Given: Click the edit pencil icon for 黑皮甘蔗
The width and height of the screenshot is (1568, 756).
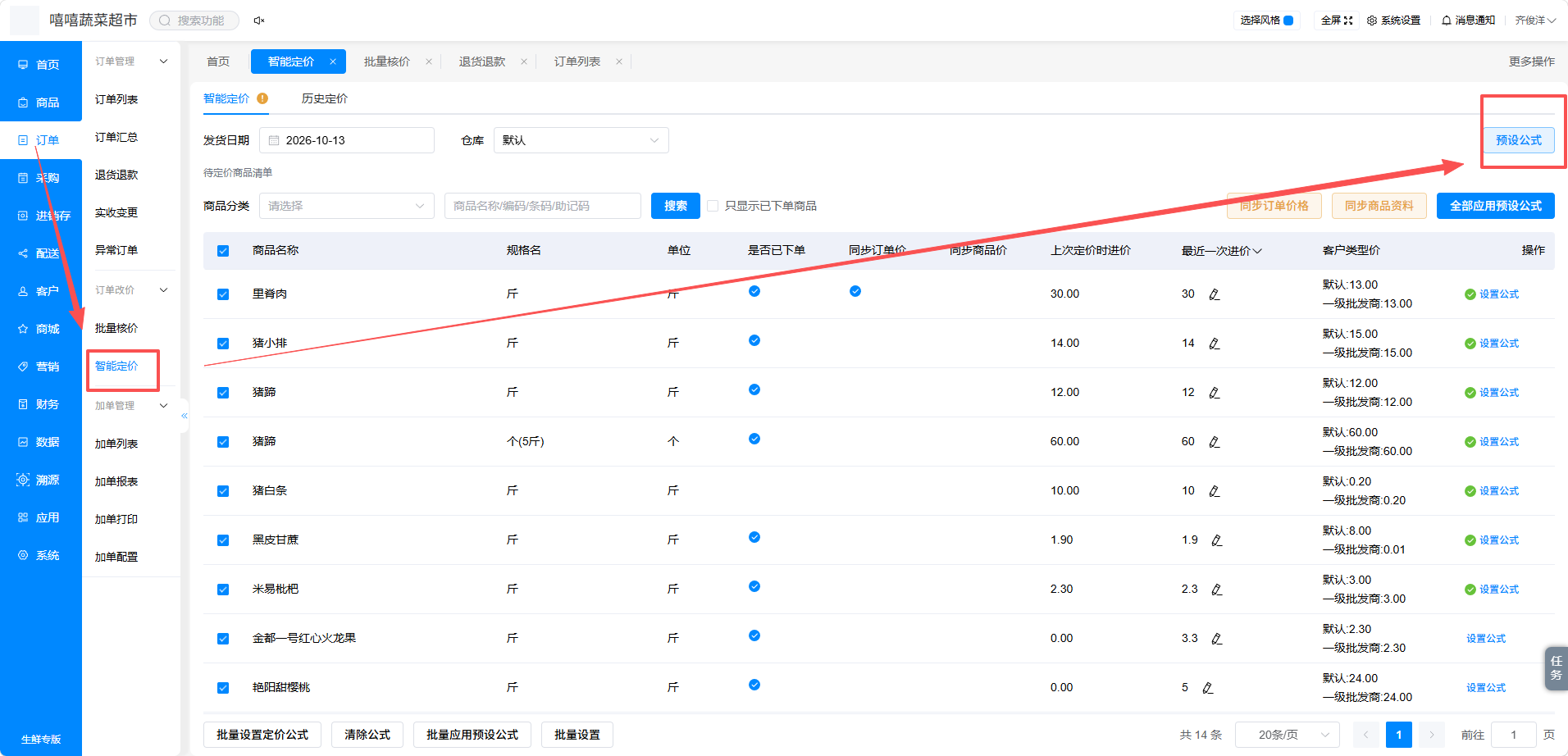Looking at the screenshot, I should pyautogui.click(x=1217, y=540).
